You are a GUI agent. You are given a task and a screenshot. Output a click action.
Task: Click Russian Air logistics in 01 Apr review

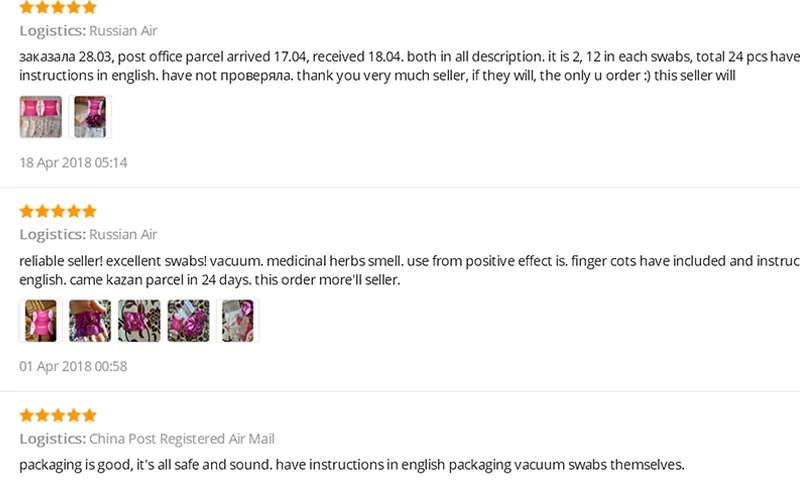click(x=122, y=235)
